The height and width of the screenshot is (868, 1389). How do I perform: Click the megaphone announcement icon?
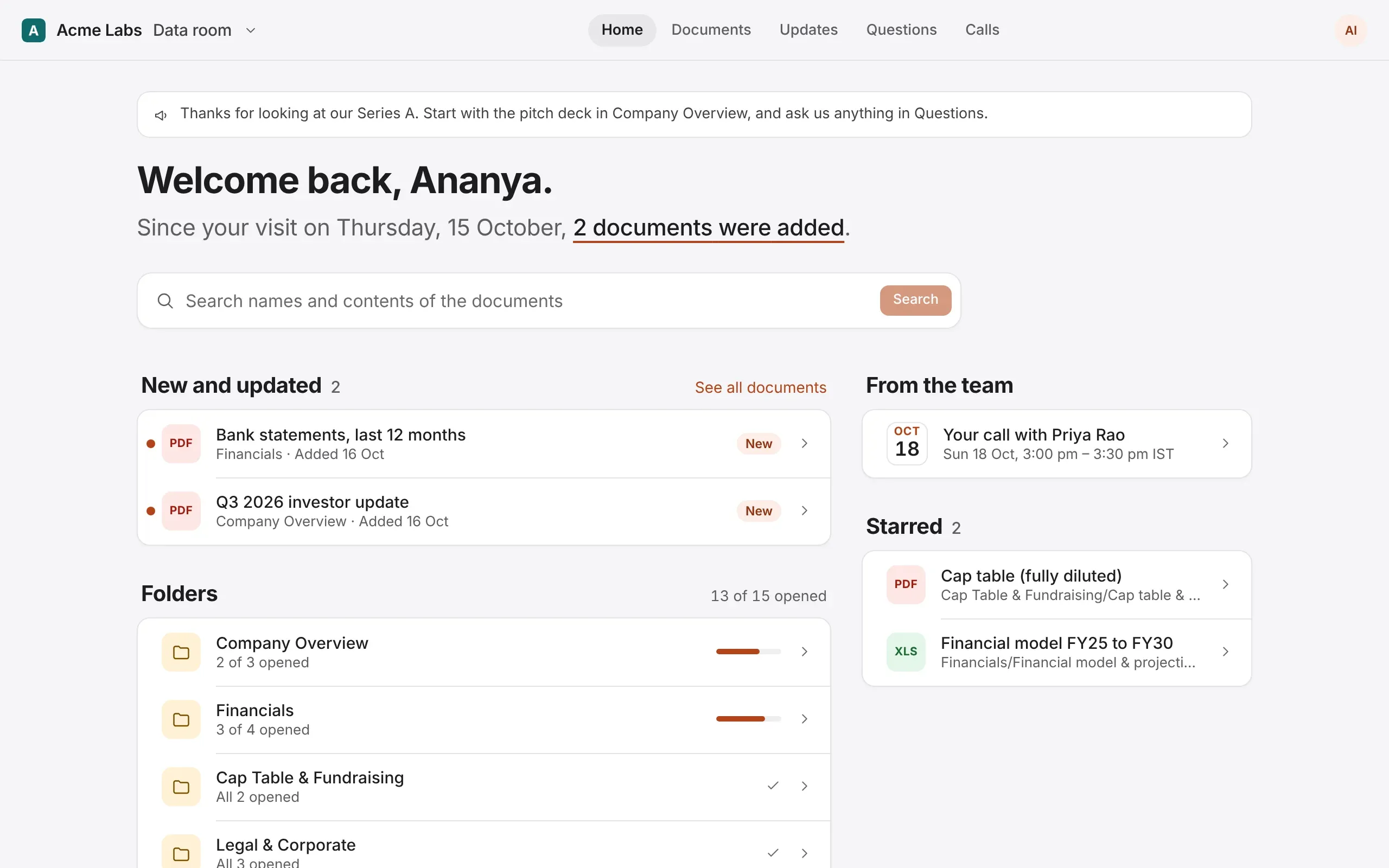click(x=161, y=115)
